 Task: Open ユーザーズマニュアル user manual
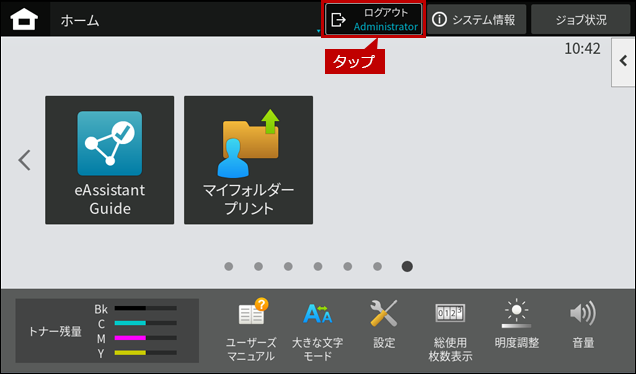[251, 330]
